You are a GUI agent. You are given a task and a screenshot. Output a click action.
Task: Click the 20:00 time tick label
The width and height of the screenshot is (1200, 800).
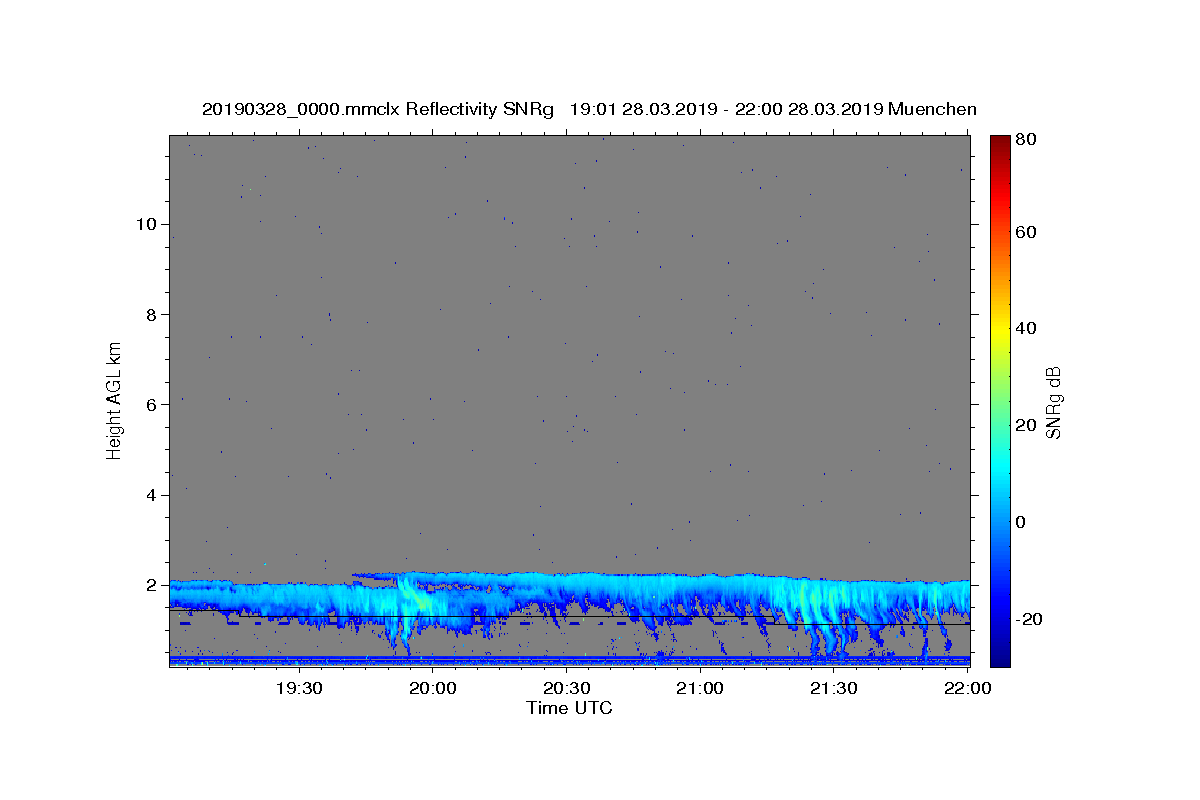pos(432,688)
